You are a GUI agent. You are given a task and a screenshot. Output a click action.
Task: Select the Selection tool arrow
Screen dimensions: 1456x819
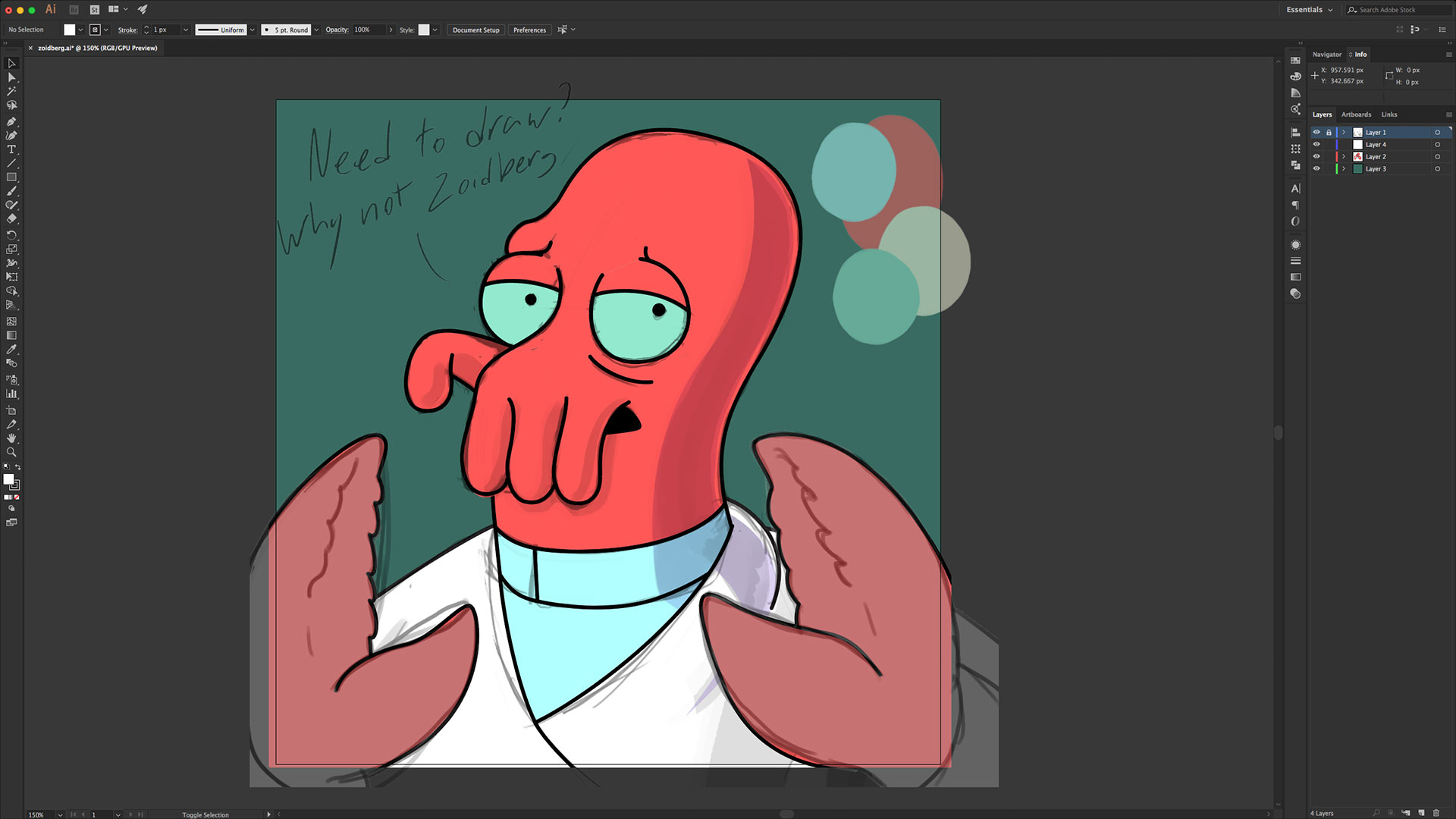(x=11, y=64)
